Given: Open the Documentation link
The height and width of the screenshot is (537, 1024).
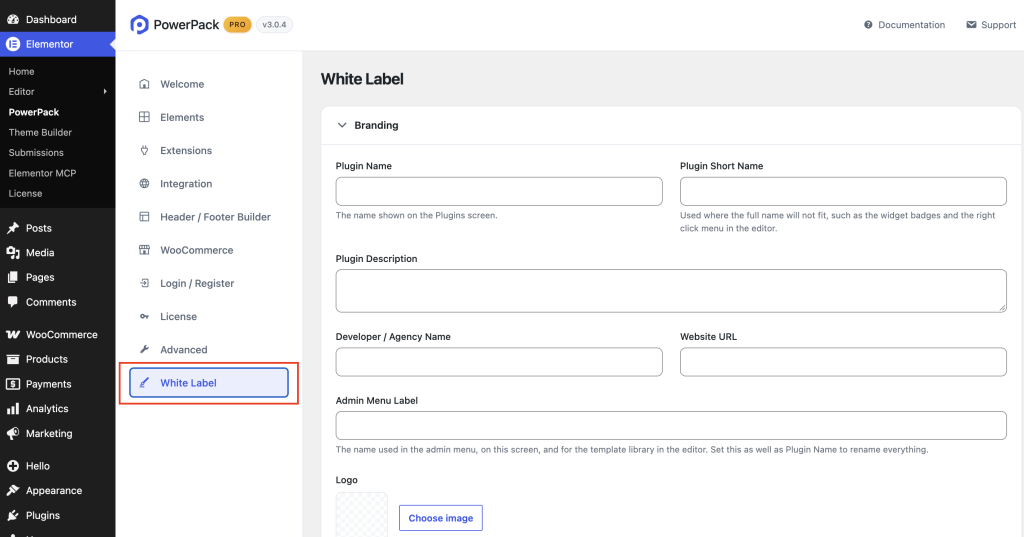Looking at the screenshot, I should [904, 25].
